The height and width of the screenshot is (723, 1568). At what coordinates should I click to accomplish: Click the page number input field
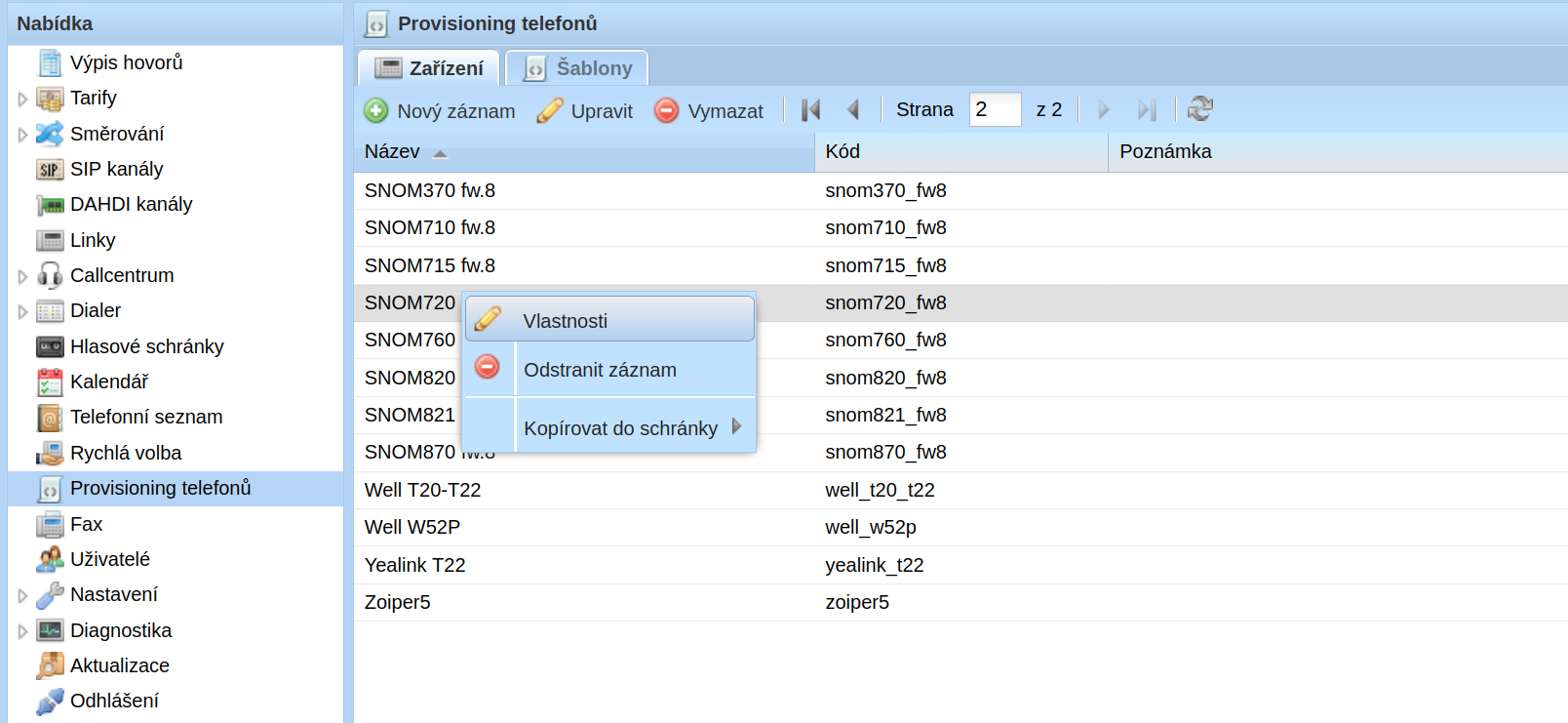pyautogui.click(x=995, y=109)
